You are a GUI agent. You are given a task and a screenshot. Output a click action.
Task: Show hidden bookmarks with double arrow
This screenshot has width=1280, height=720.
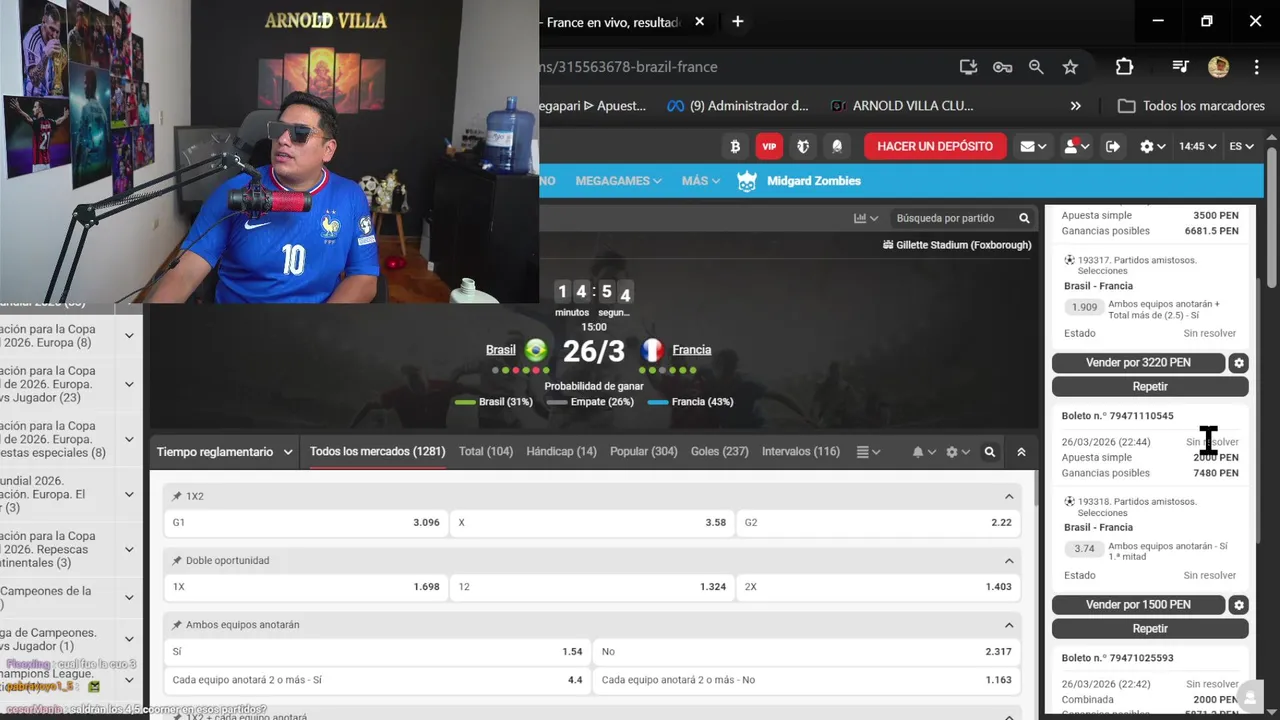pyautogui.click(x=1075, y=105)
